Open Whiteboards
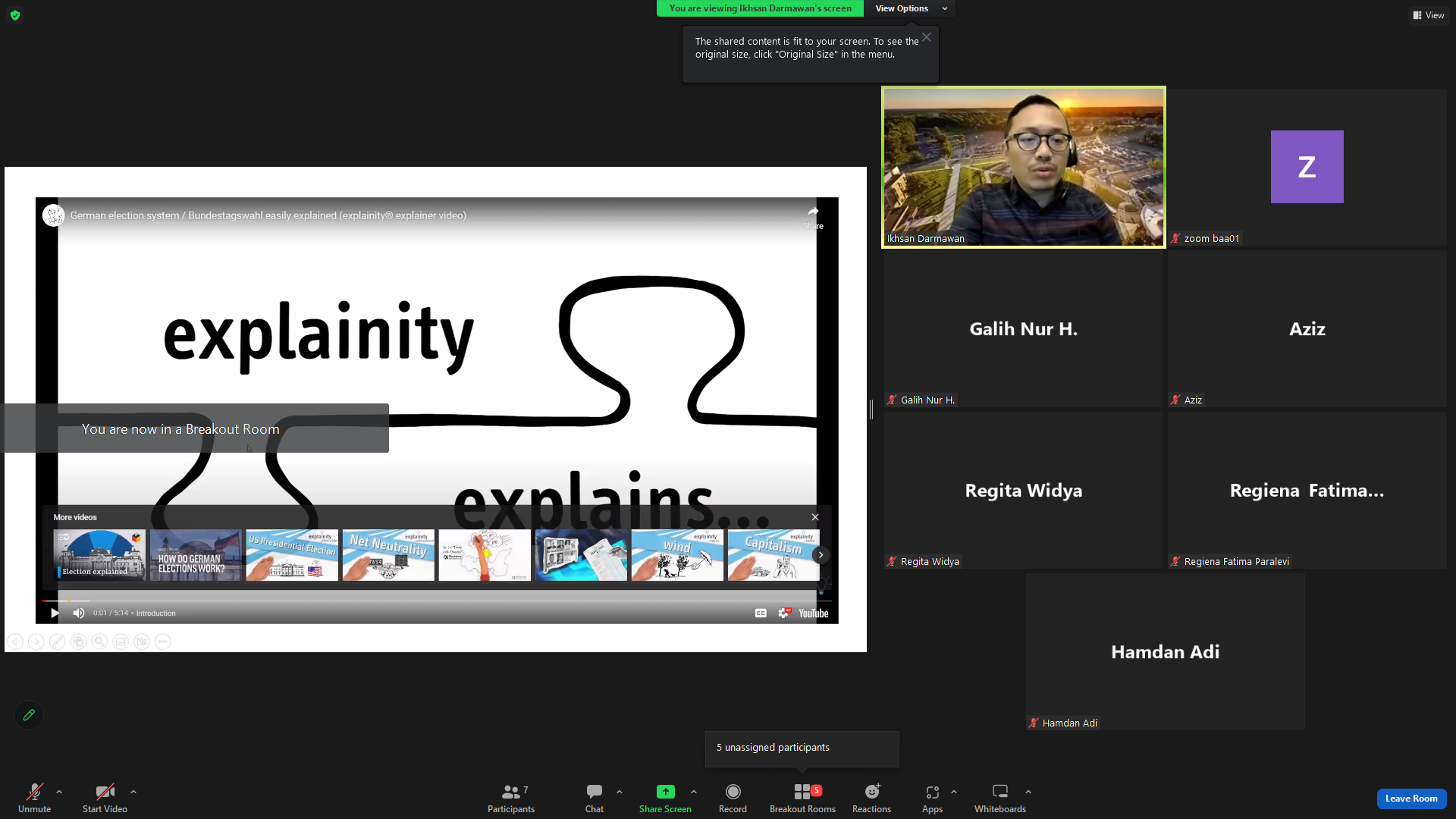1456x819 pixels. 1000,798
